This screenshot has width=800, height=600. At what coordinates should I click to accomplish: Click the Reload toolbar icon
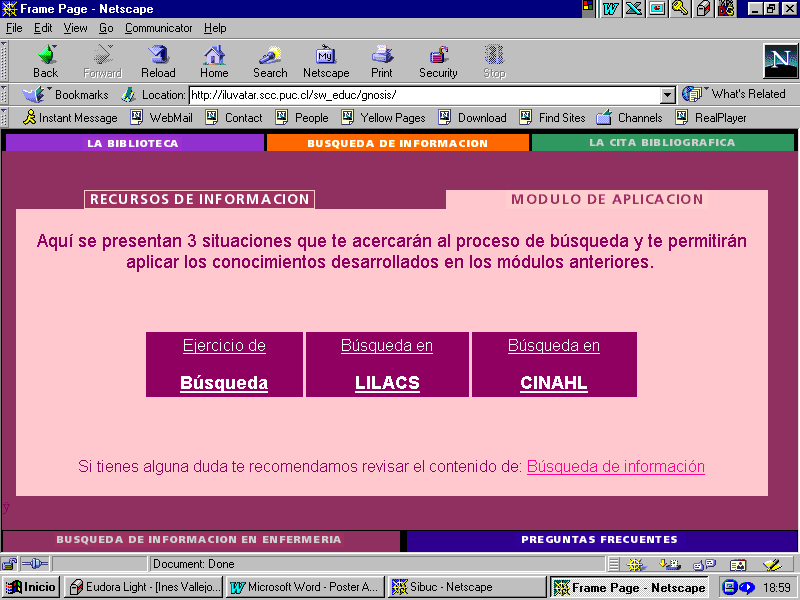point(158,60)
